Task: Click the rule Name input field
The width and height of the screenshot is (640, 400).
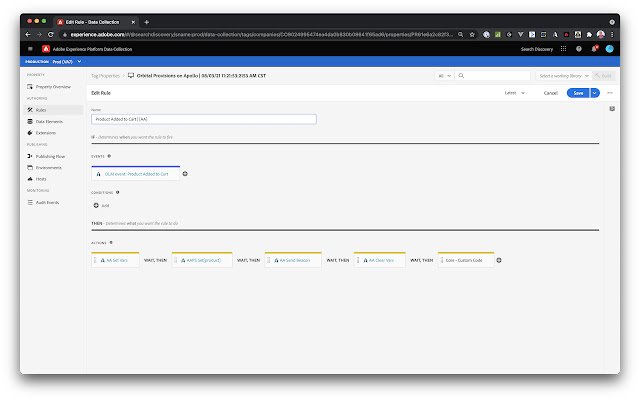Action: [204, 119]
